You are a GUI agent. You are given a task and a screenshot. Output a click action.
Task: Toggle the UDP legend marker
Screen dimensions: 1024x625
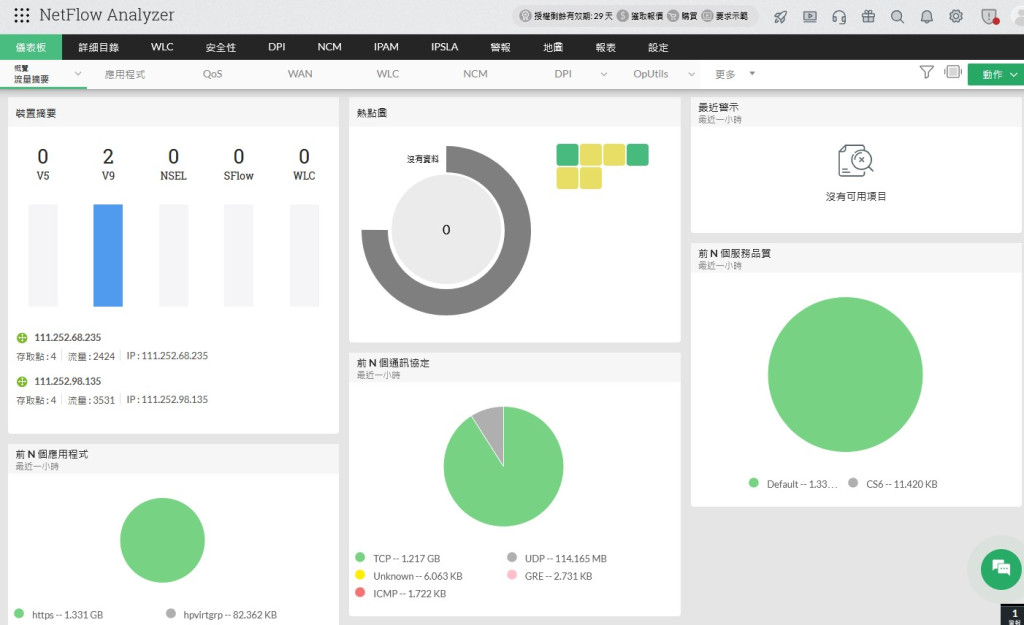click(512, 557)
